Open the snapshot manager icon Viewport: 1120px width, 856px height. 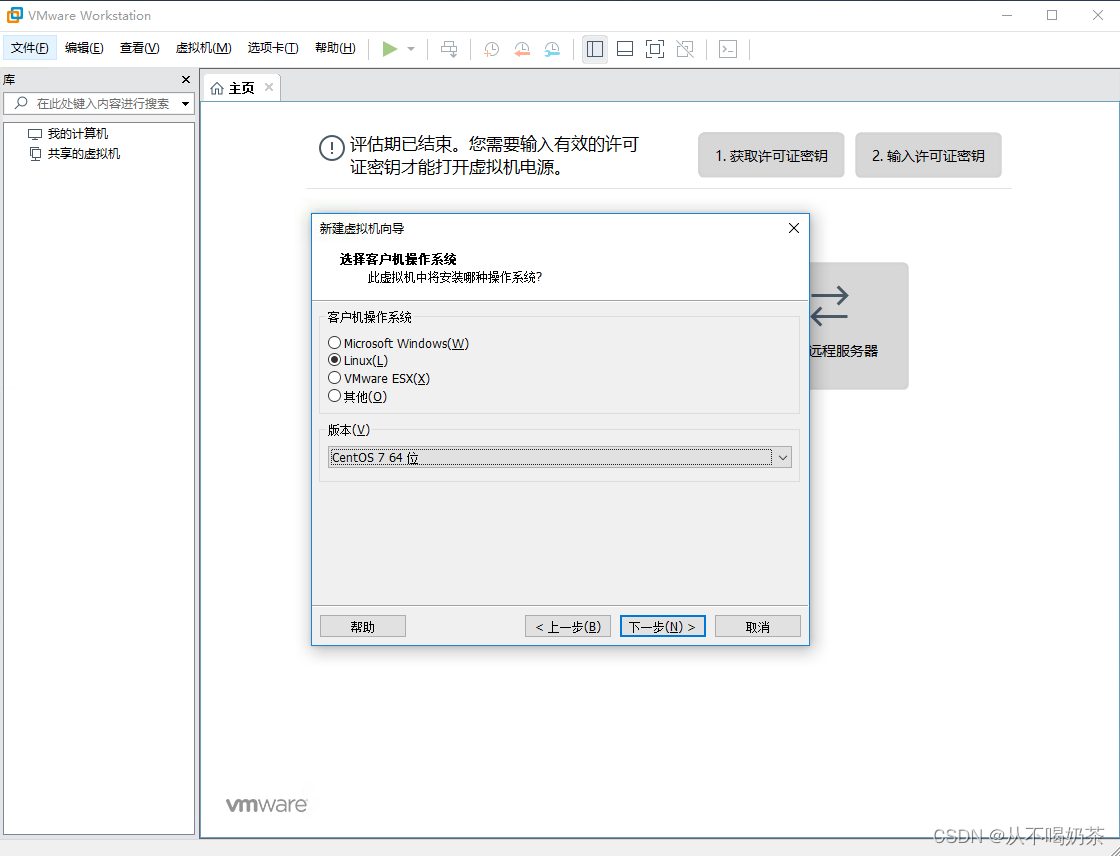point(552,49)
